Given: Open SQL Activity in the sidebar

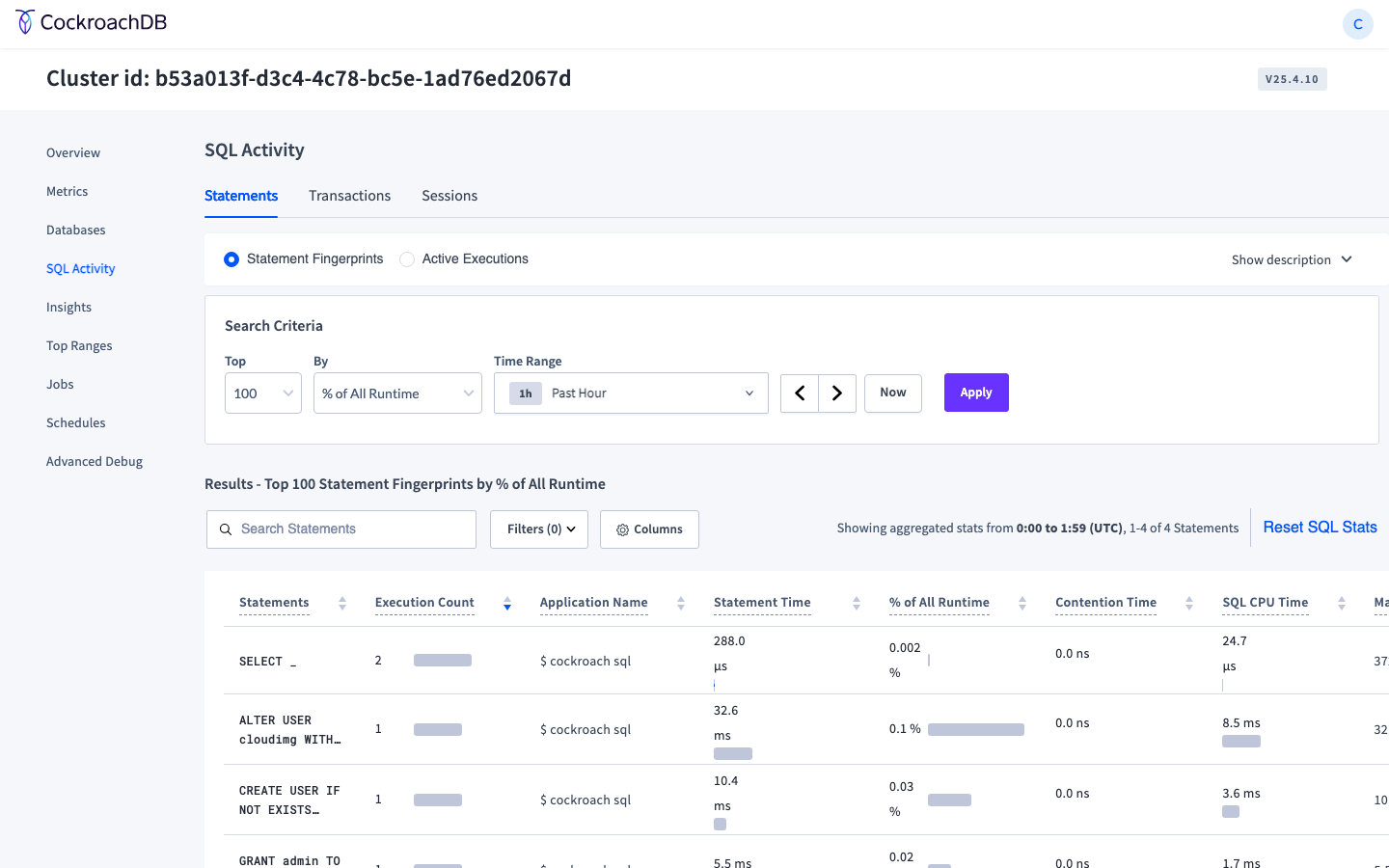Looking at the screenshot, I should tap(81, 268).
